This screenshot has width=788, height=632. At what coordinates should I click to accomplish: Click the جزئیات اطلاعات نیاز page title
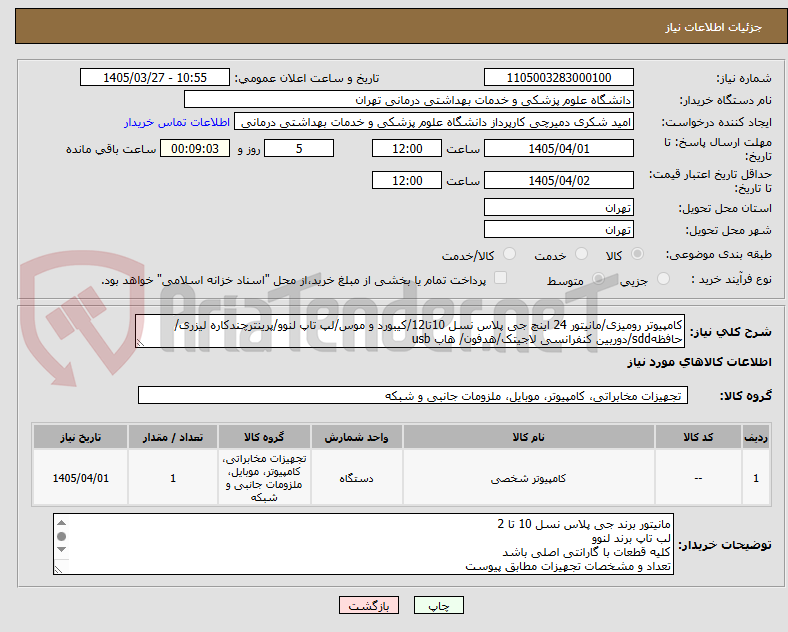tap(714, 27)
